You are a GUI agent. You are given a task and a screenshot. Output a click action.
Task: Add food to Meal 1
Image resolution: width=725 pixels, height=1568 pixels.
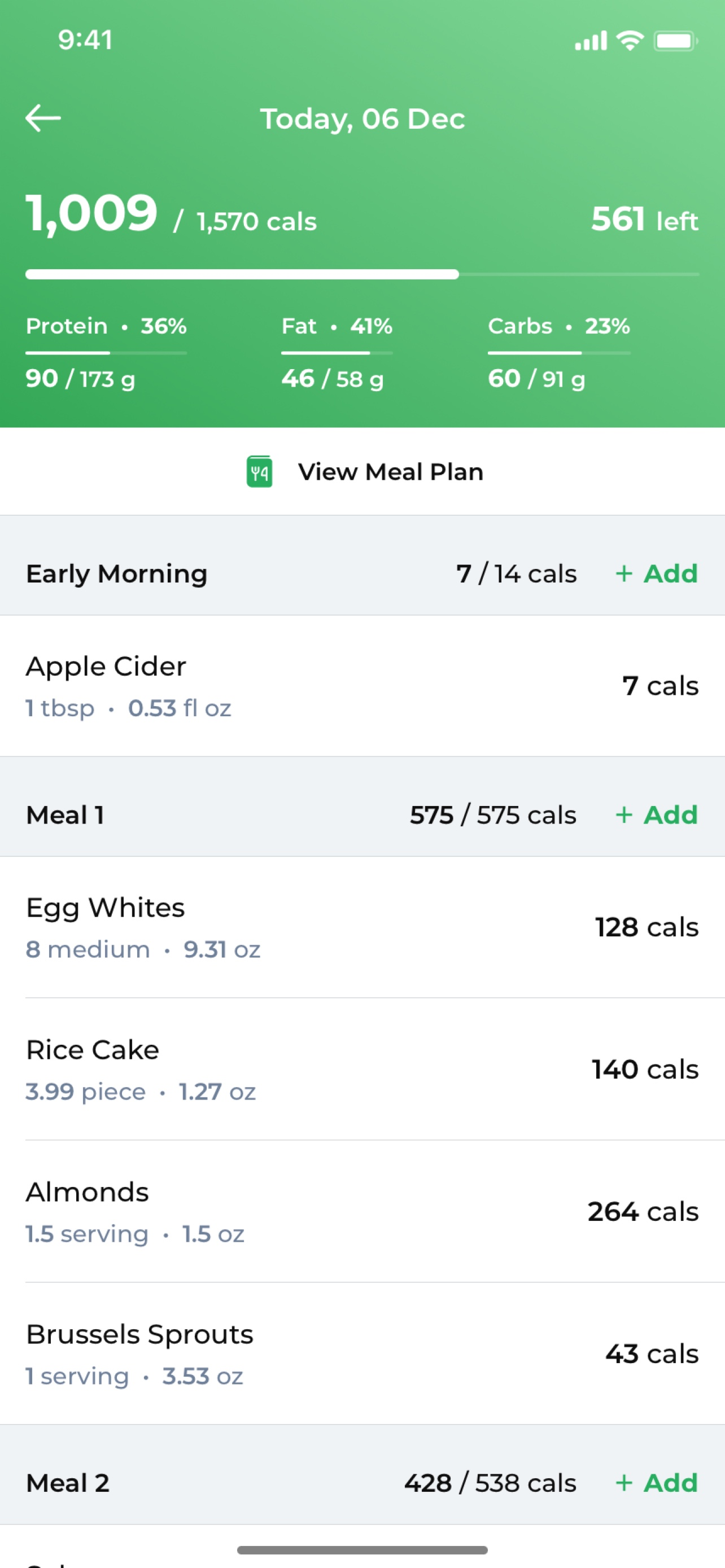[x=656, y=814]
